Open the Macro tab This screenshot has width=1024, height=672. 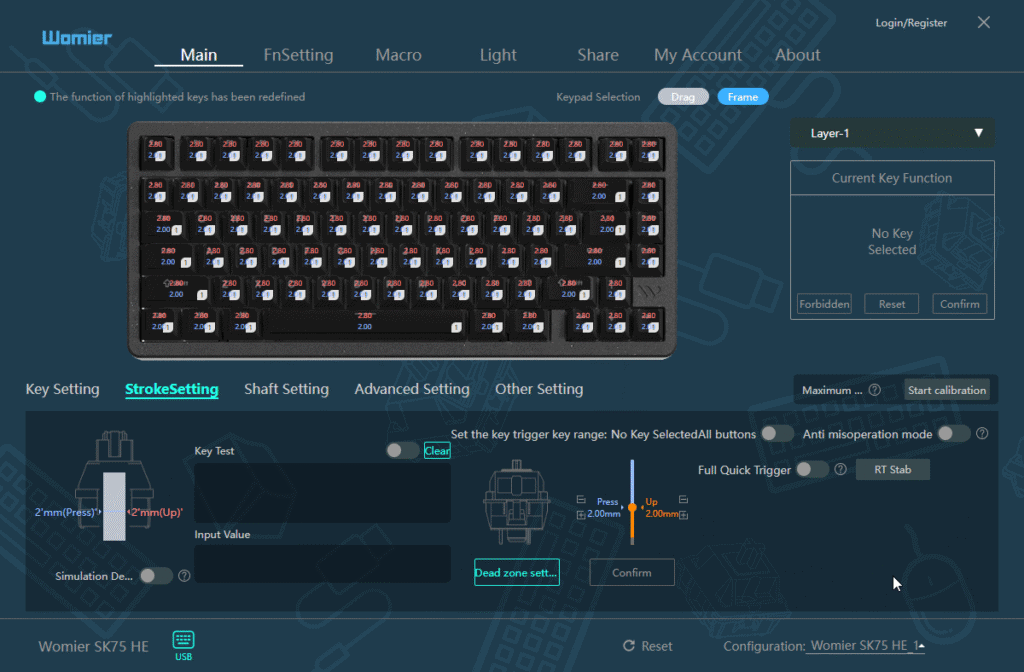tap(398, 55)
